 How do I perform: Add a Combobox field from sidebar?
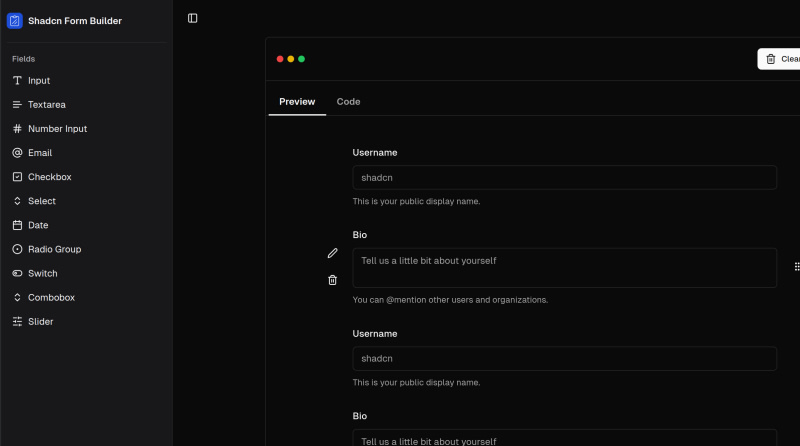pos(51,297)
